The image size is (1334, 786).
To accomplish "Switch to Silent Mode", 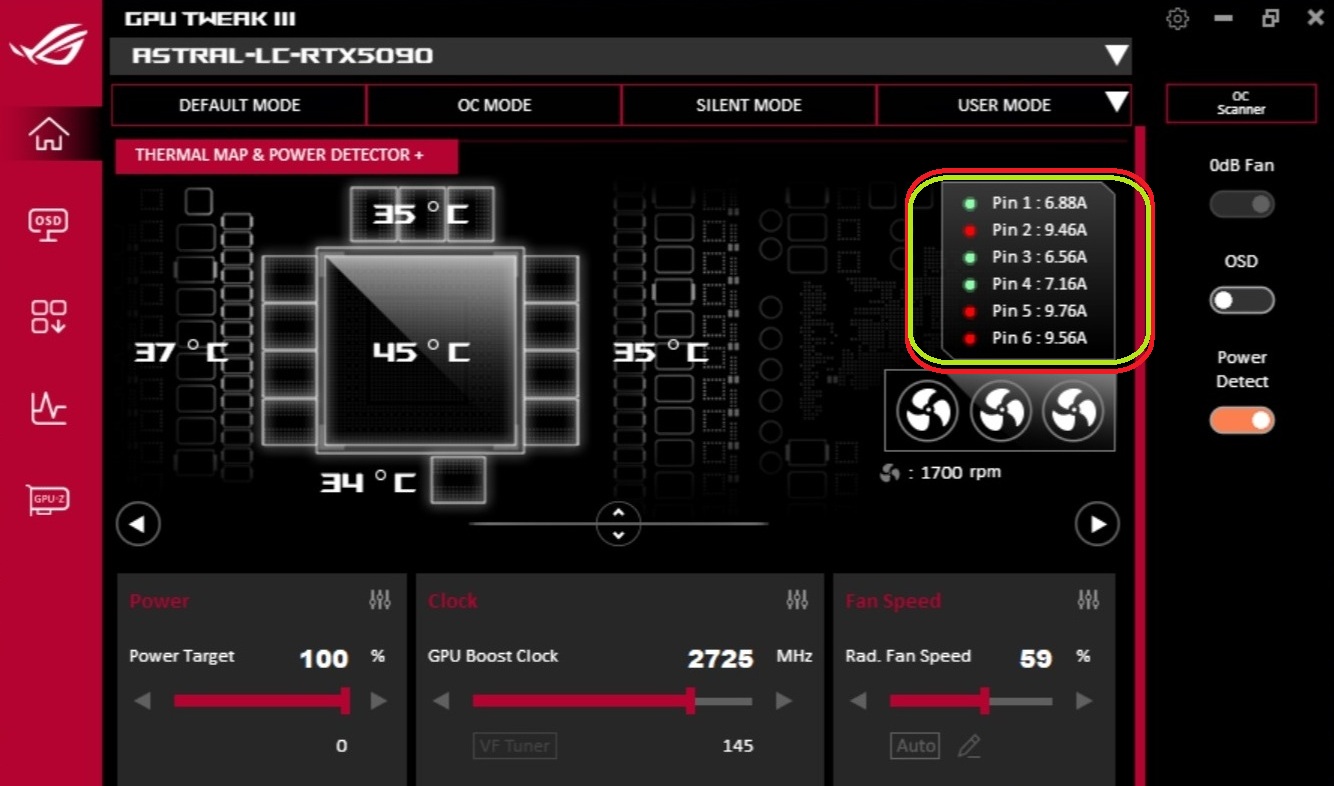I will click(749, 105).
